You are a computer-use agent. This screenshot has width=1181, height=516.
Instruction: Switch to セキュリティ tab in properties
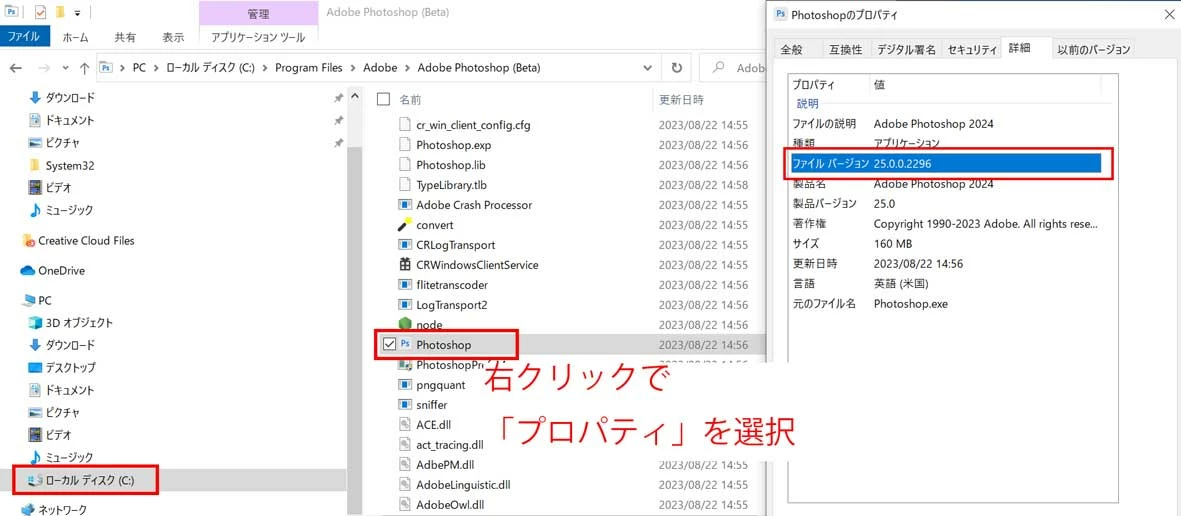click(x=972, y=50)
